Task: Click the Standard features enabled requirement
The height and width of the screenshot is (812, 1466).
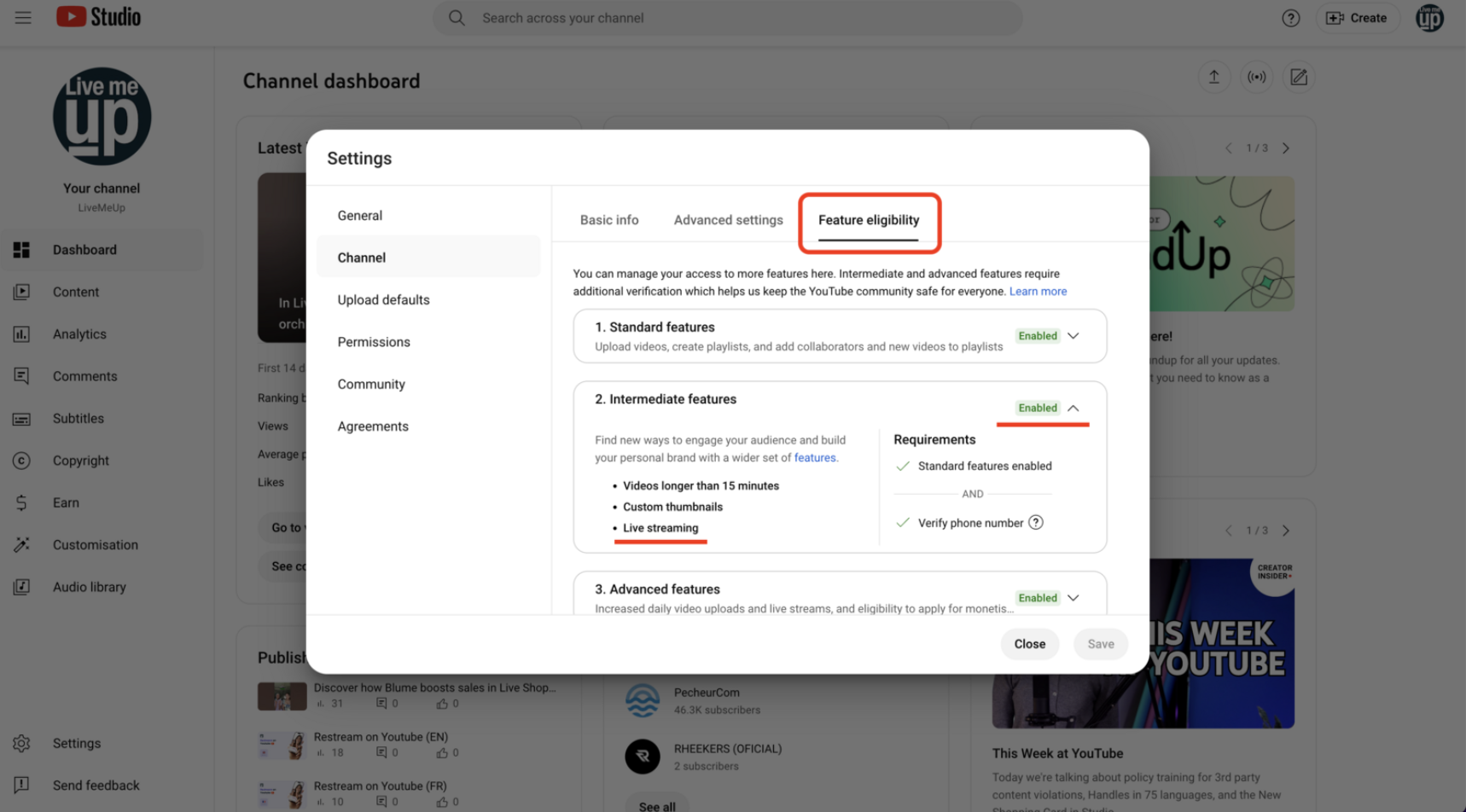Action: tap(985, 467)
